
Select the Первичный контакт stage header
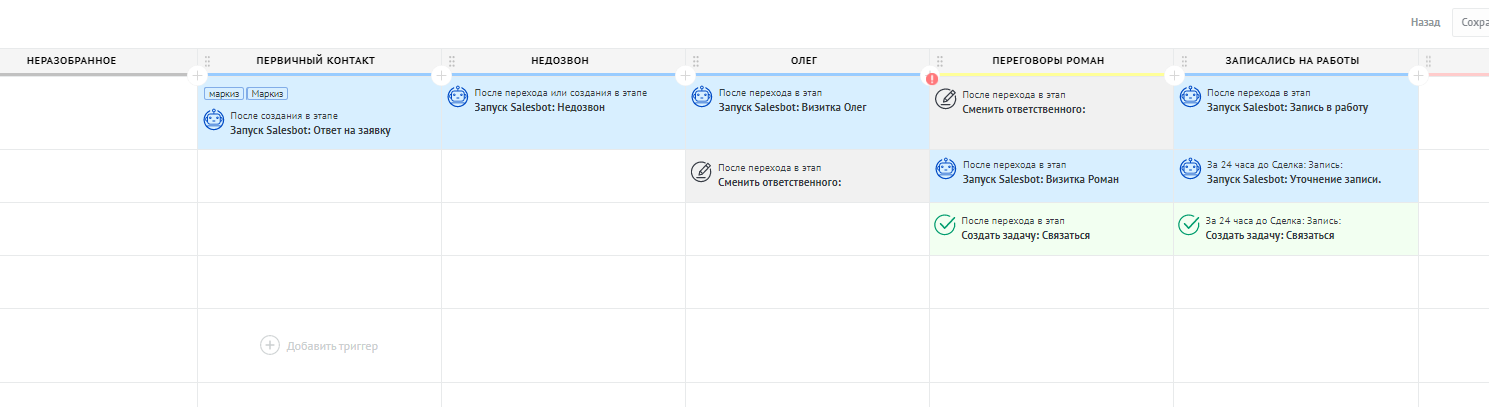coord(315,61)
